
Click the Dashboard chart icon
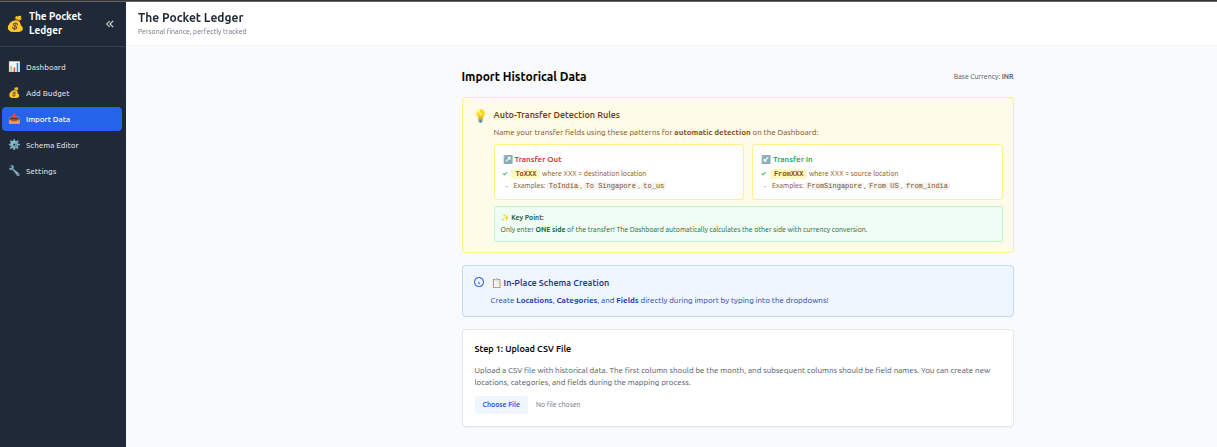[x=14, y=67]
